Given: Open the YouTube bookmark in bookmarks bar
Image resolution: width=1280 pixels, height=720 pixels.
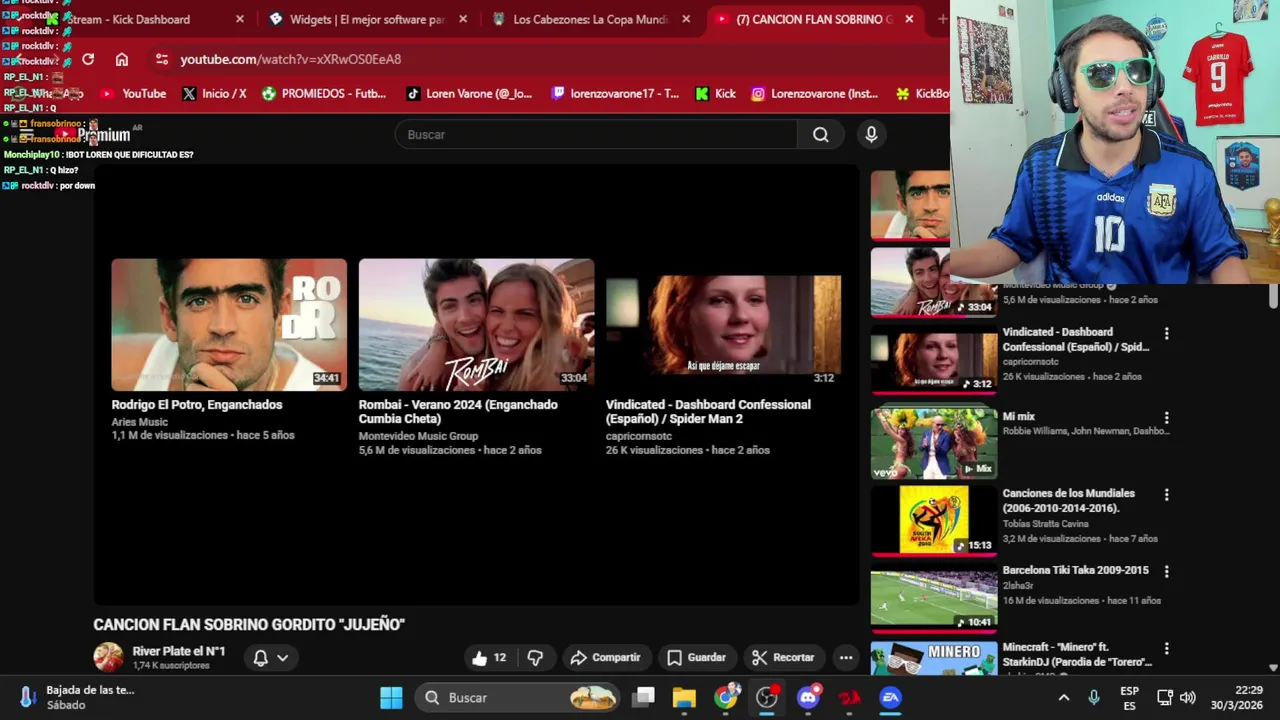Looking at the screenshot, I should point(133,94).
